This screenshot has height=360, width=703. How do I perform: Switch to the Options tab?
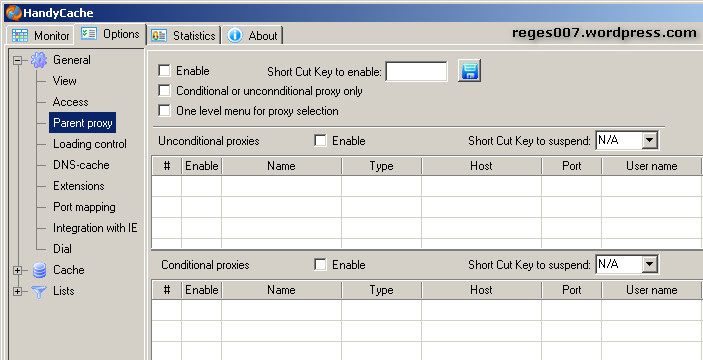pos(111,34)
